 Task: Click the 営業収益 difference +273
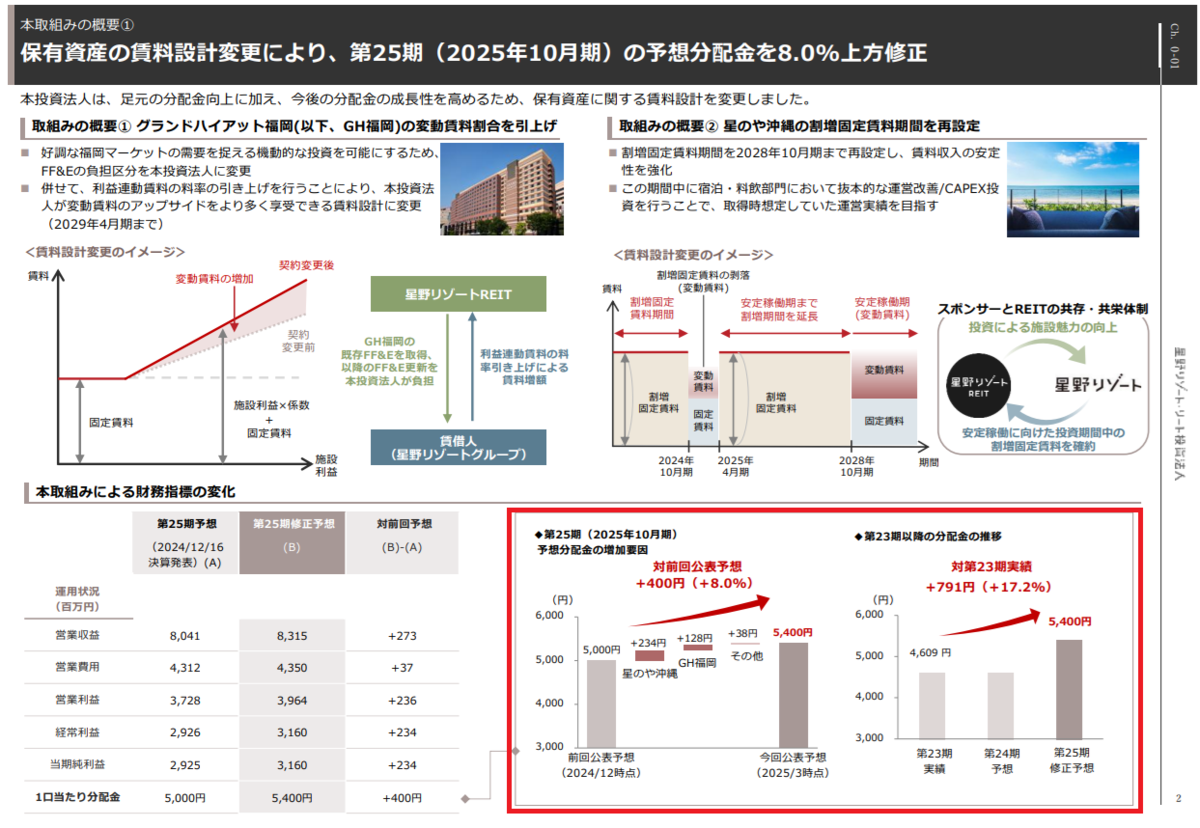402,636
